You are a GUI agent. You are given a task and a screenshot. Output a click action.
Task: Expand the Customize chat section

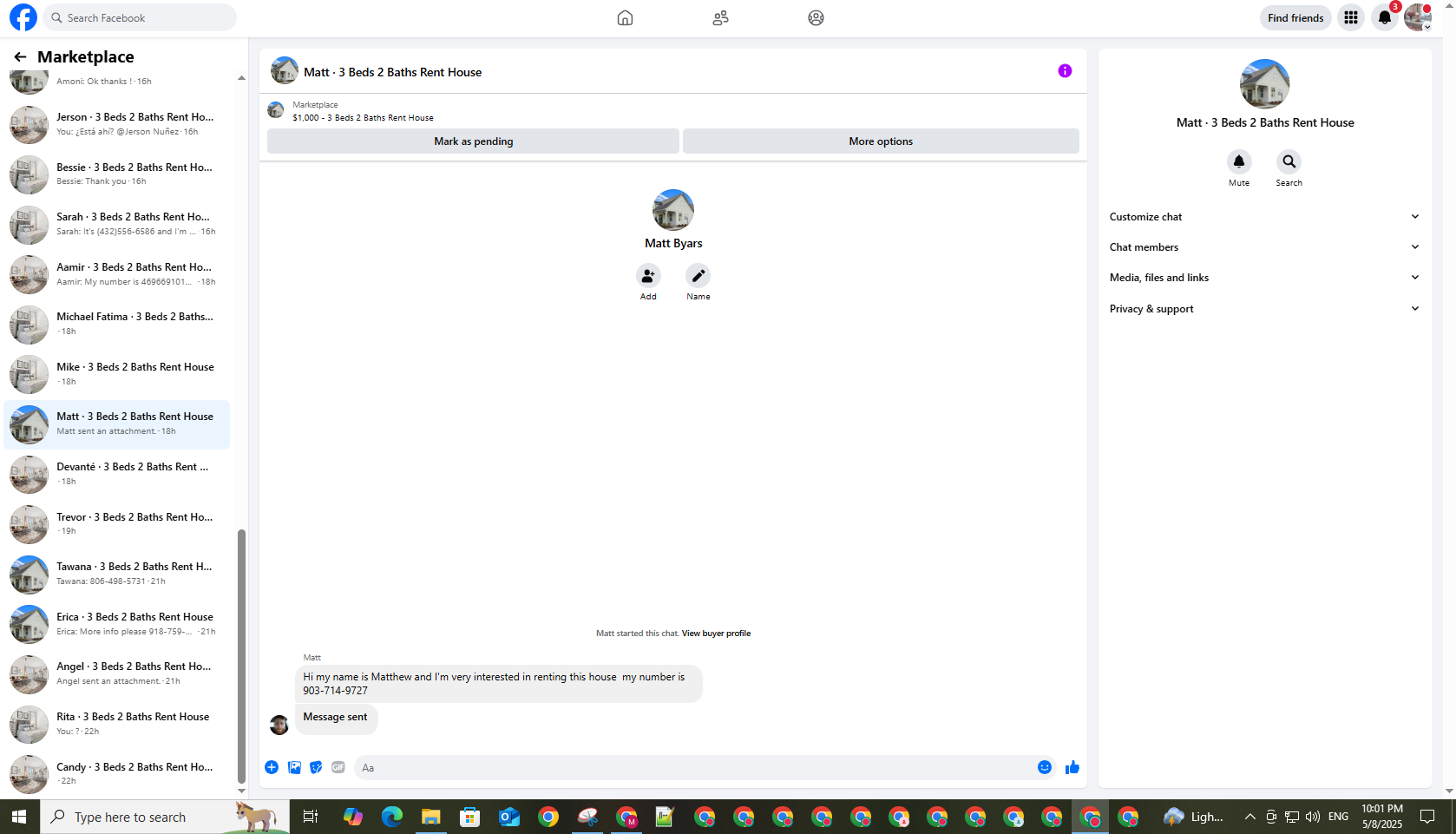pyautogui.click(x=1264, y=217)
